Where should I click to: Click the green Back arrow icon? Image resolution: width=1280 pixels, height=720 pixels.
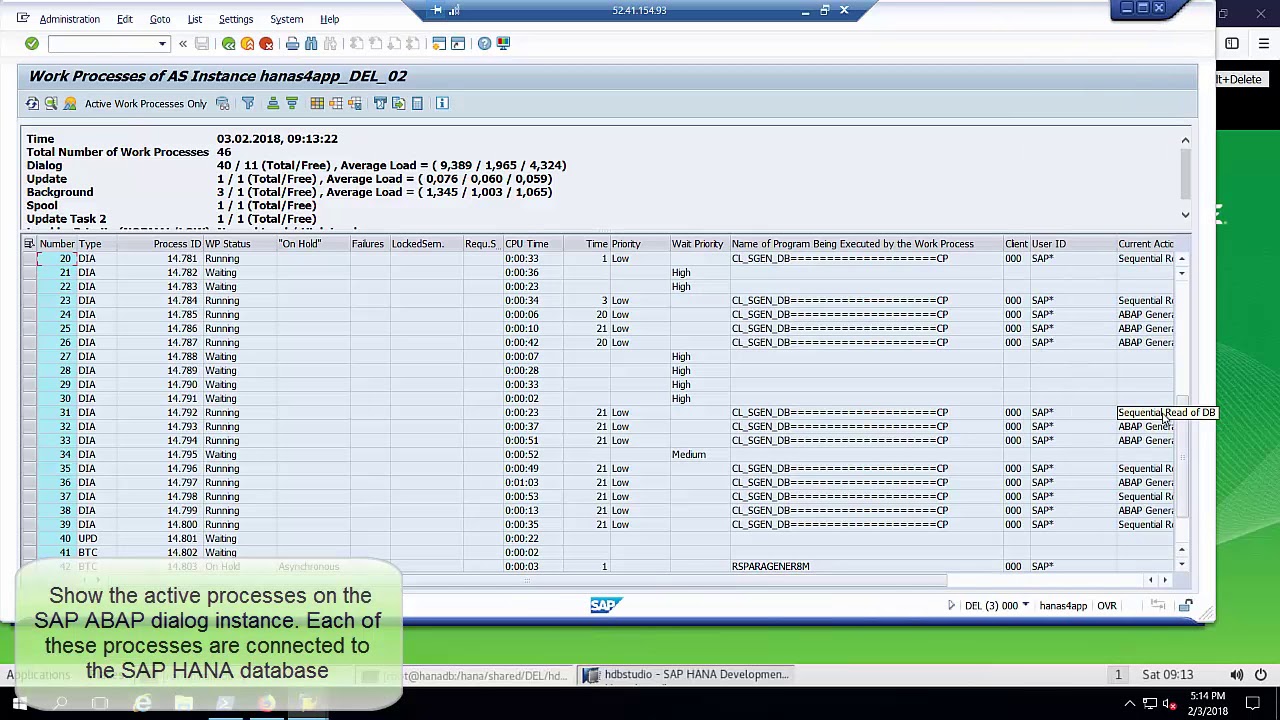click(x=228, y=43)
